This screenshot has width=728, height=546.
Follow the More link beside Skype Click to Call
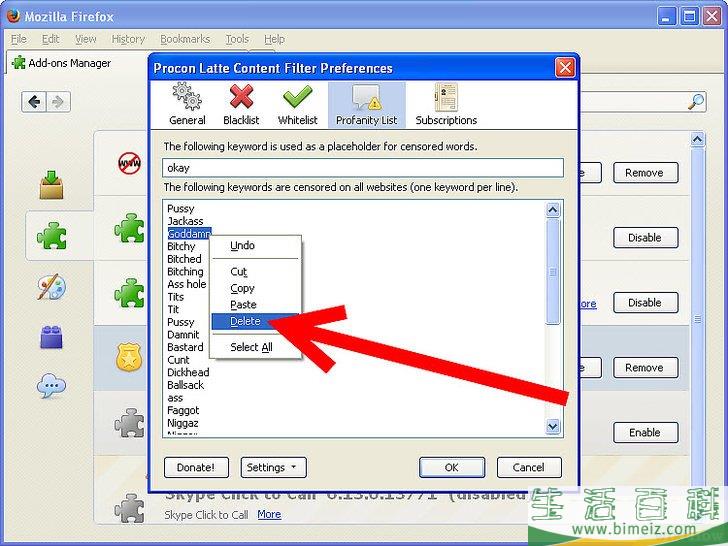[269, 514]
